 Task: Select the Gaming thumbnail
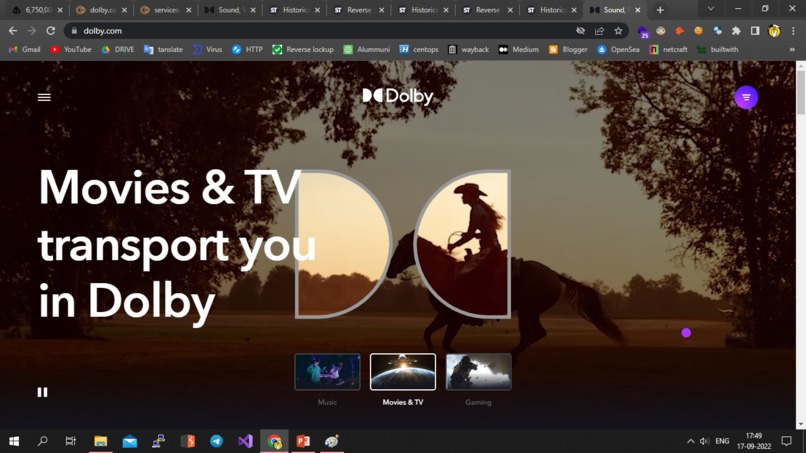coord(479,372)
